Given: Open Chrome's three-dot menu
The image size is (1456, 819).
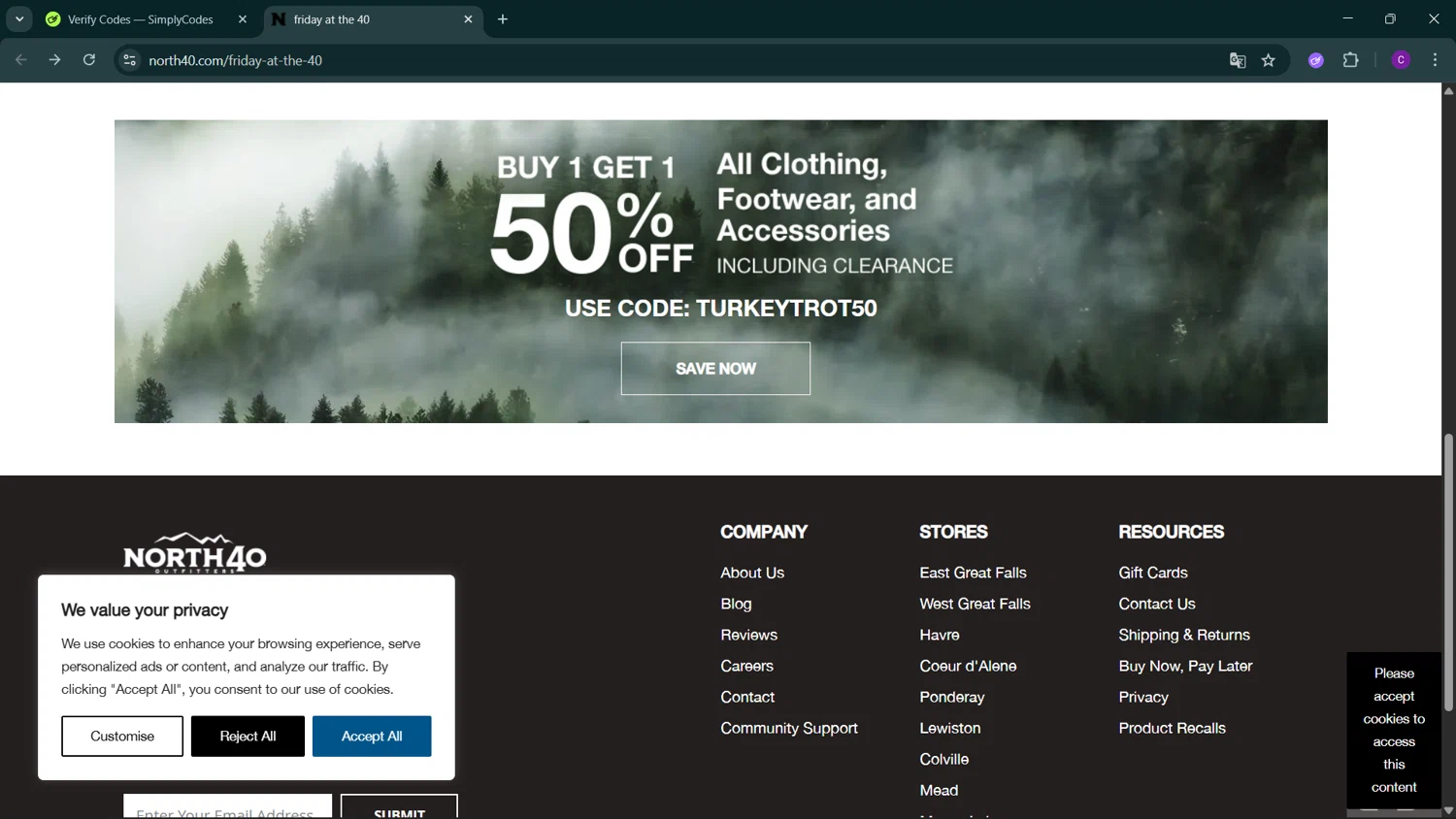Looking at the screenshot, I should tap(1435, 60).
